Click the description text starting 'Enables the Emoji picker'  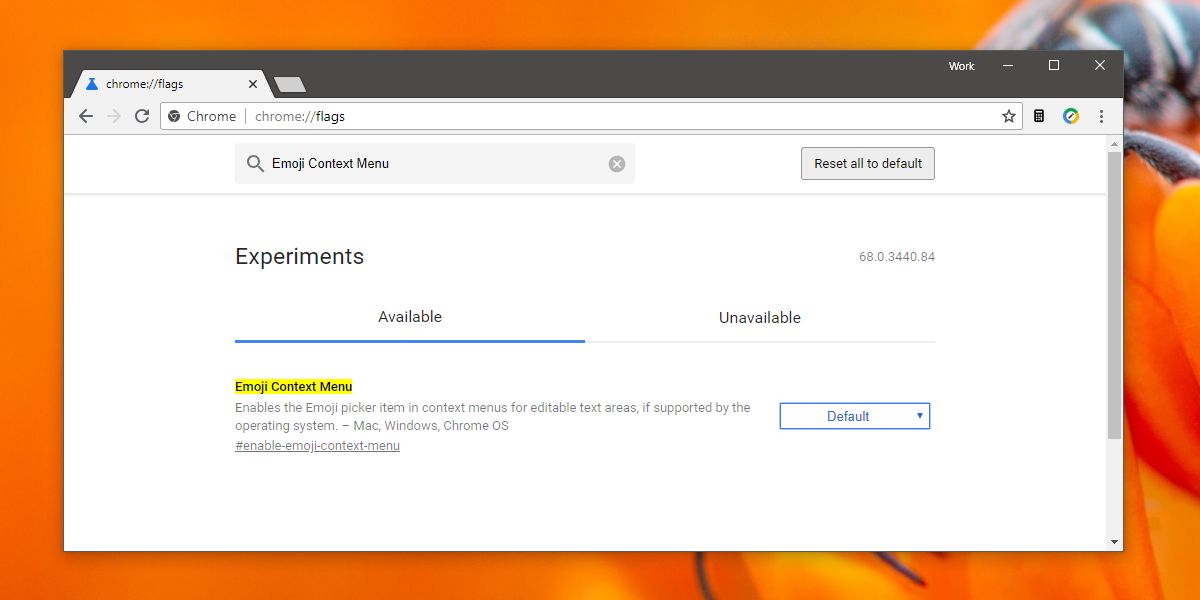coord(493,417)
